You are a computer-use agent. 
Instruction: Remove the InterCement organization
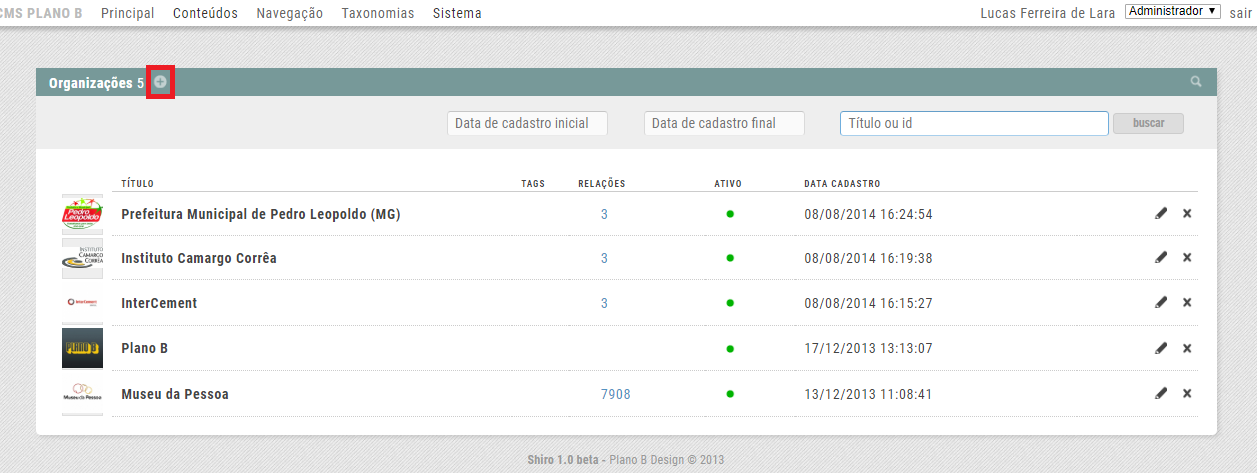[x=1187, y=302]
